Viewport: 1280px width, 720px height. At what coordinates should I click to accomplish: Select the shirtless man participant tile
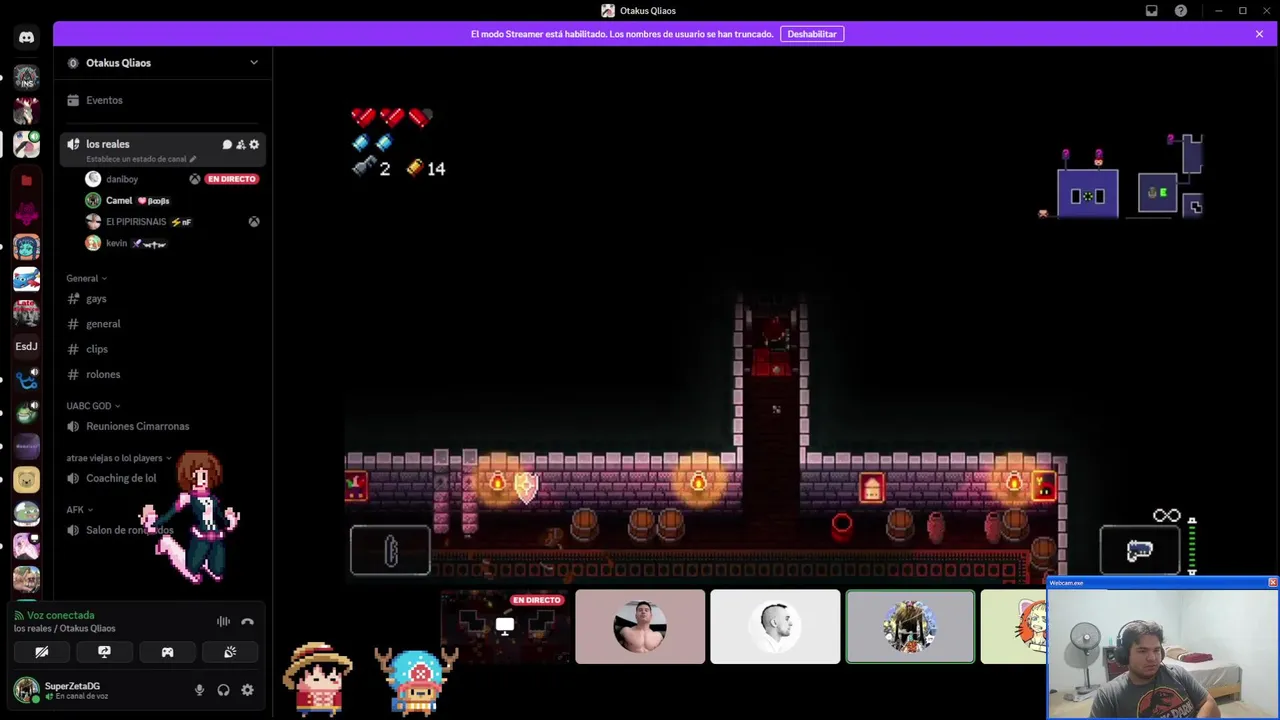pyautogui.click(x=640, y=627)
